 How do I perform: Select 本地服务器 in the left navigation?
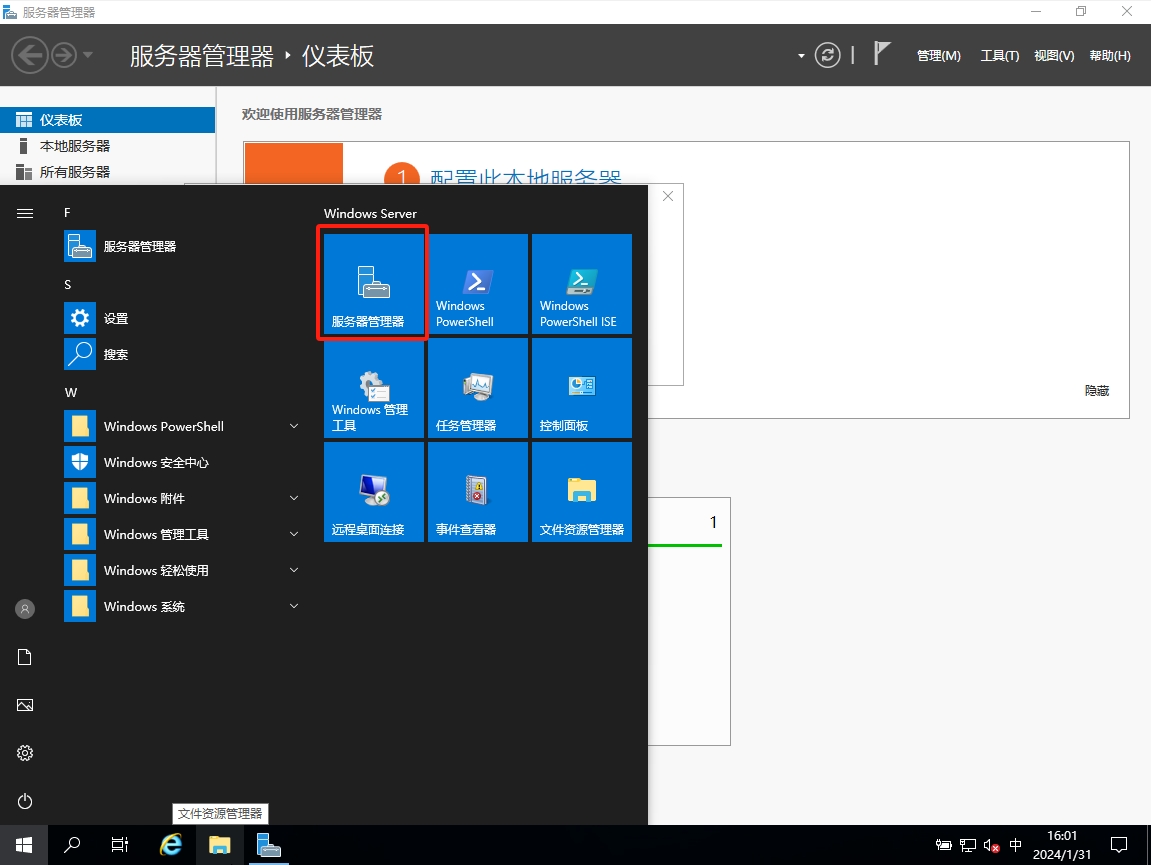[x=75, y=146]
